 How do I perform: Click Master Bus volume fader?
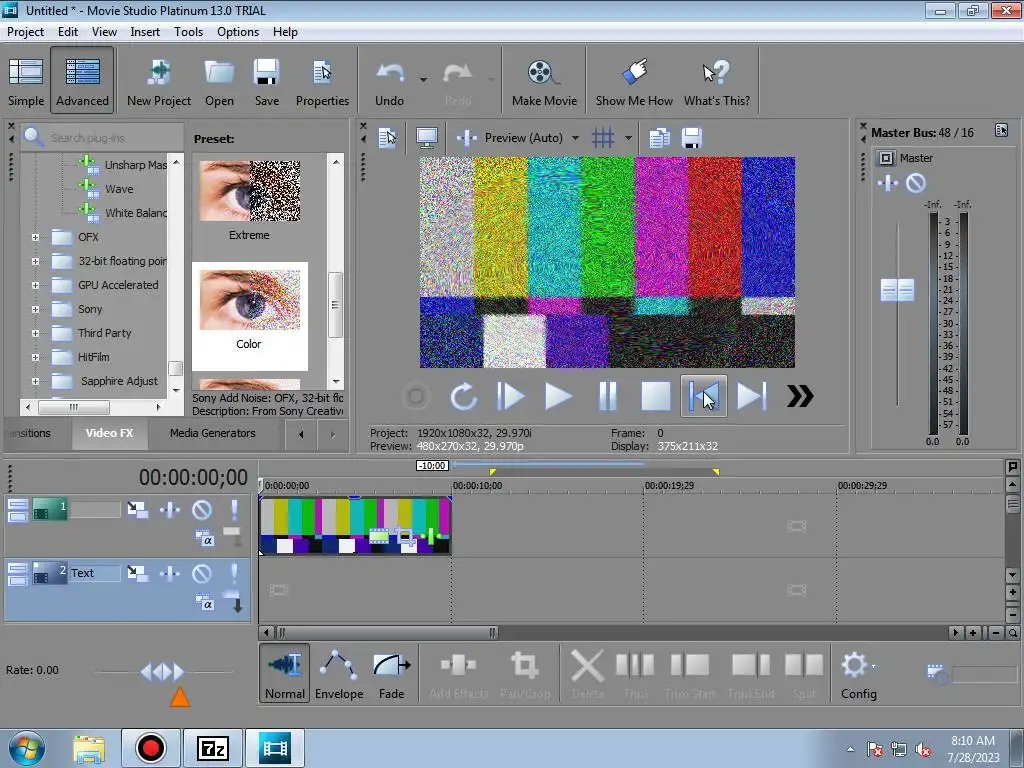coord(897,290)
